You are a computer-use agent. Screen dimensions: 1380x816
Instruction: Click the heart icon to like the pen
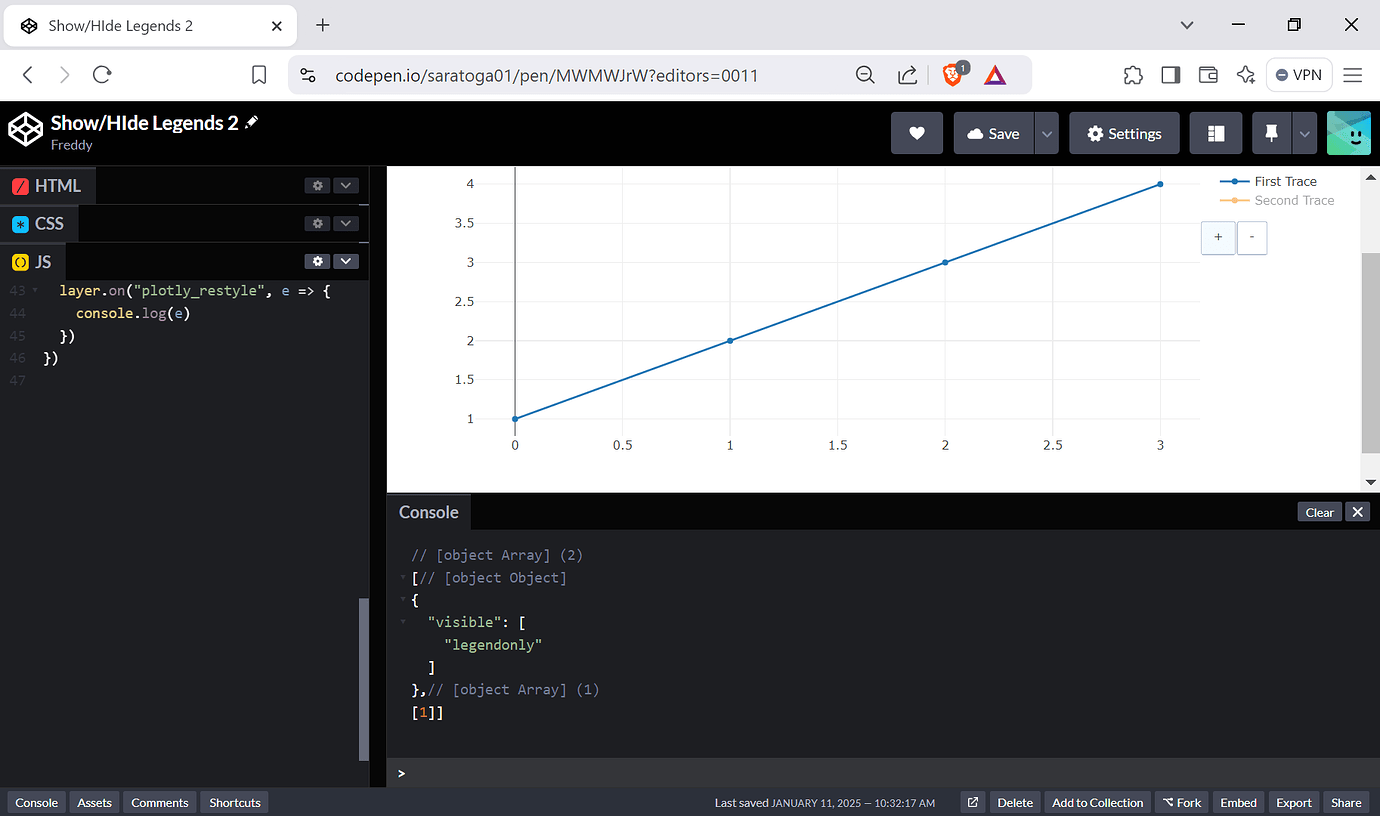tap(916, 132)
